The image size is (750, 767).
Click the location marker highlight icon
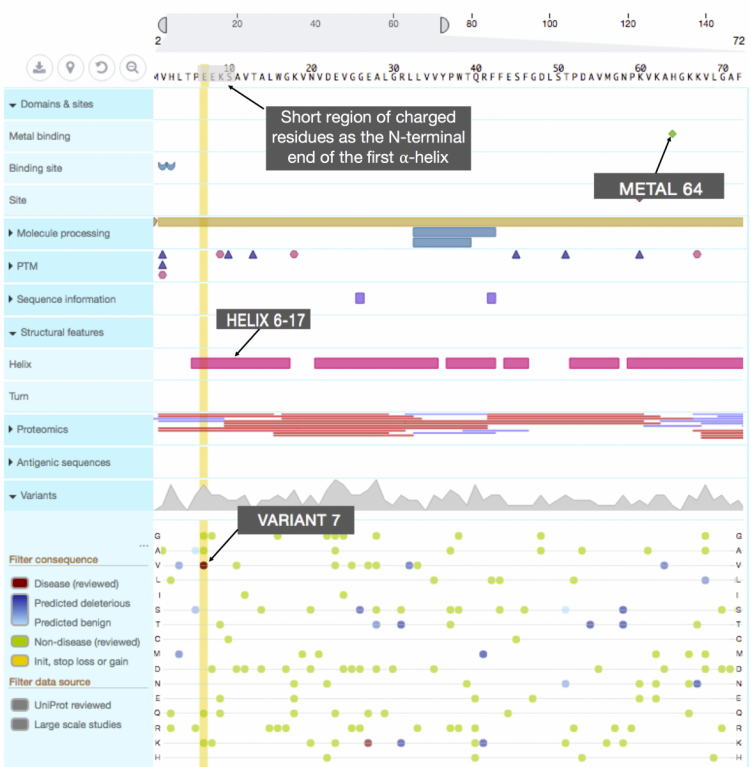[x=69, y=68]
